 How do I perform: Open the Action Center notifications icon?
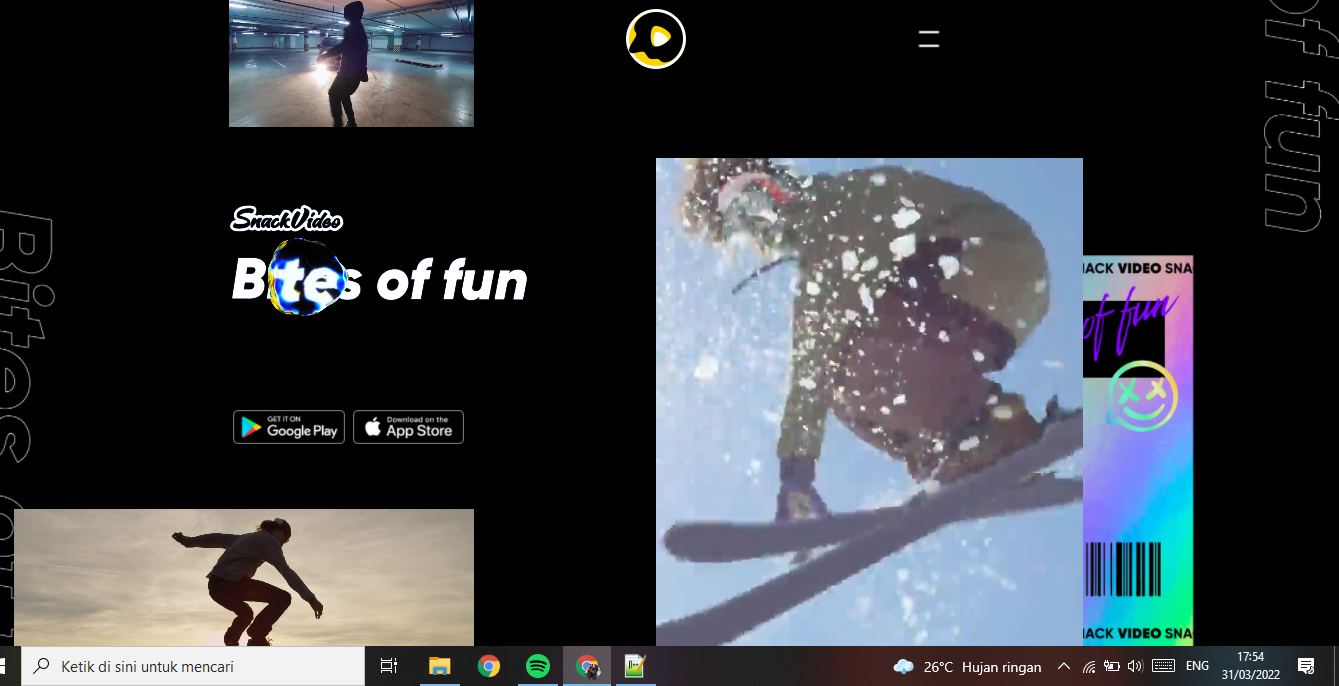pos(1305,666)
